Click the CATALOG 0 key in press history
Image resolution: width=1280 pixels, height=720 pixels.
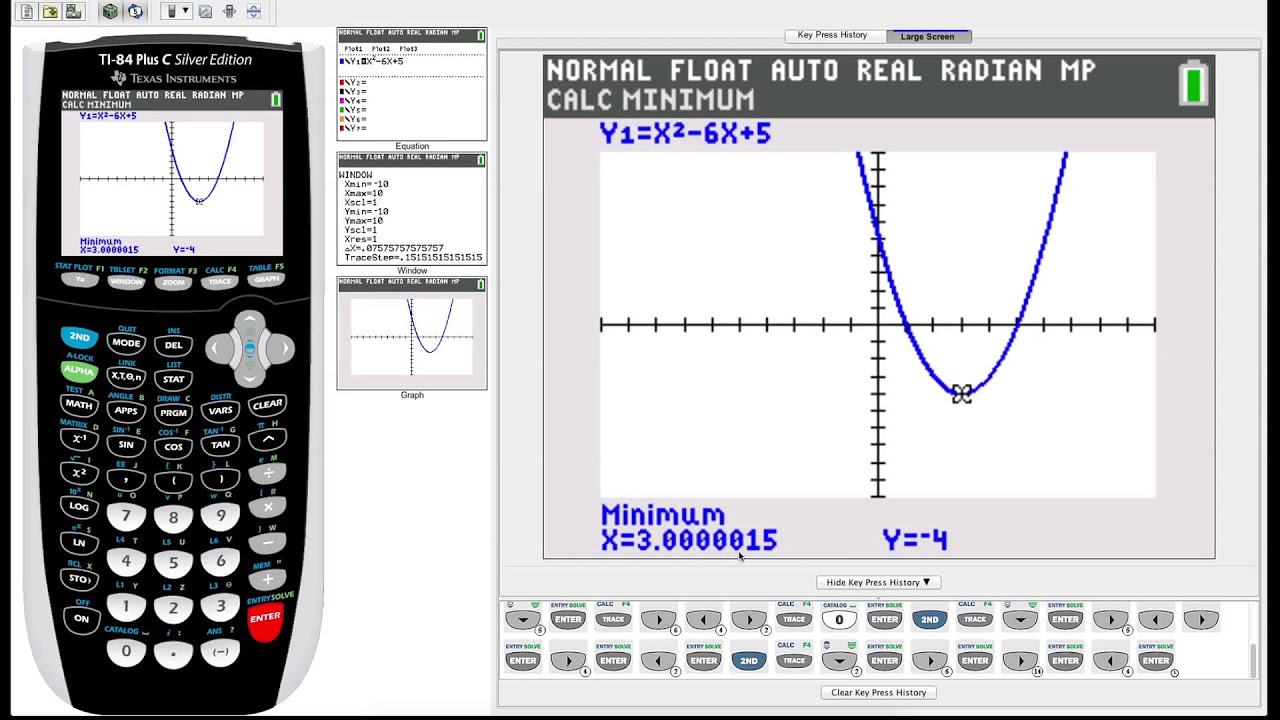[x=839, y=619]
